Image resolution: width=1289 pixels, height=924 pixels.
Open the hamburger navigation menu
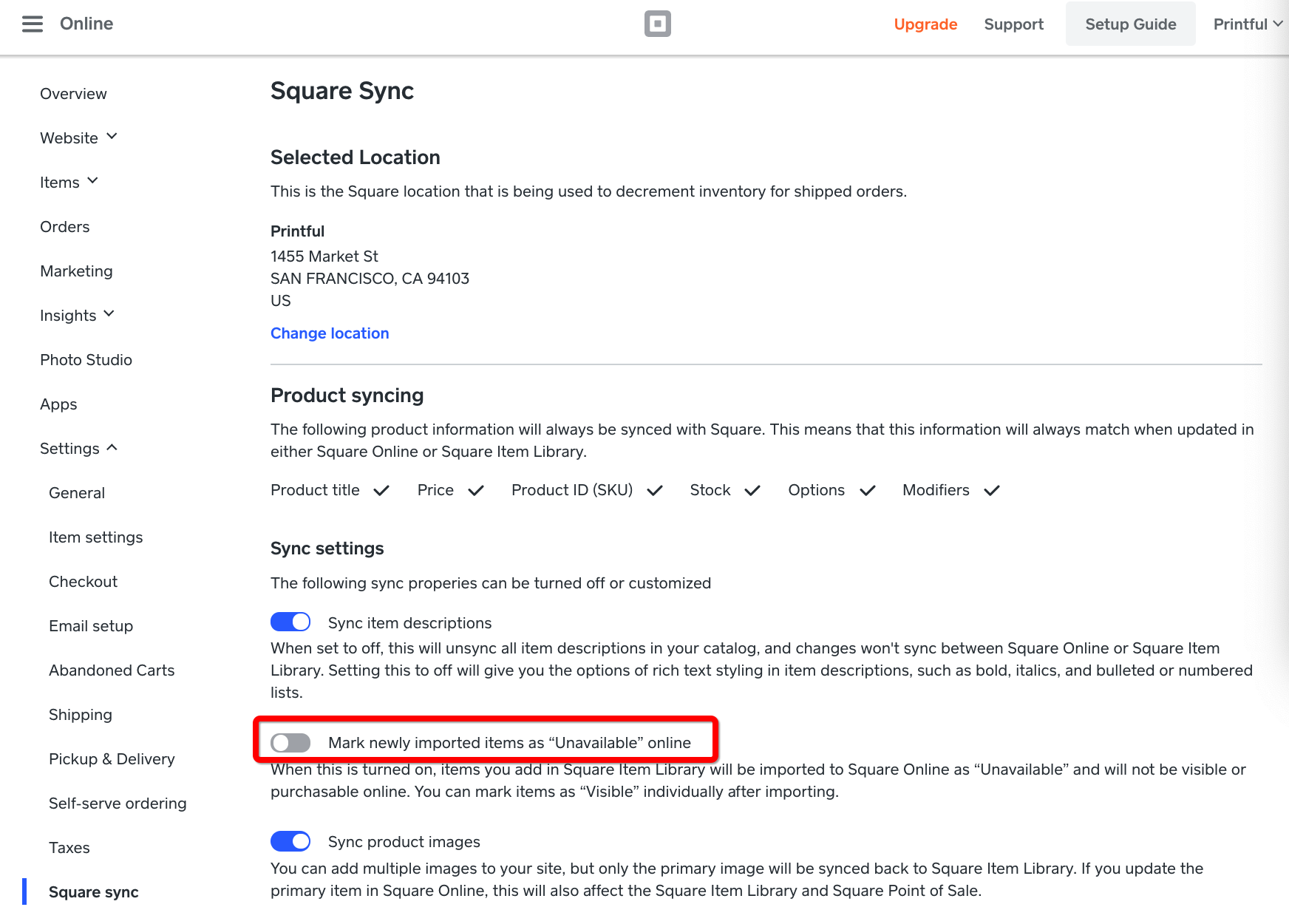(x=33, y=24)
